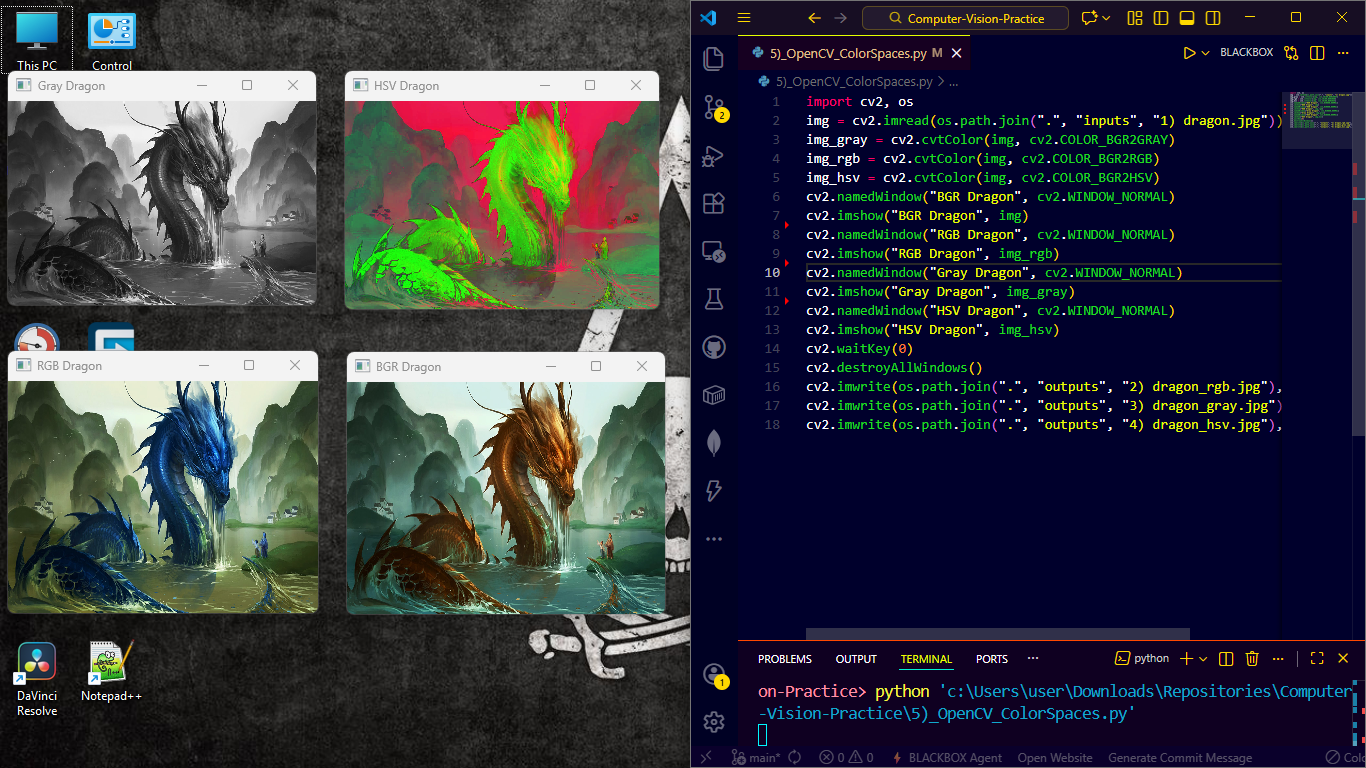Click Open Website in the status bar
Image resolution: width=1366 pixels, height=768 pixels.
click(1055, 758)
